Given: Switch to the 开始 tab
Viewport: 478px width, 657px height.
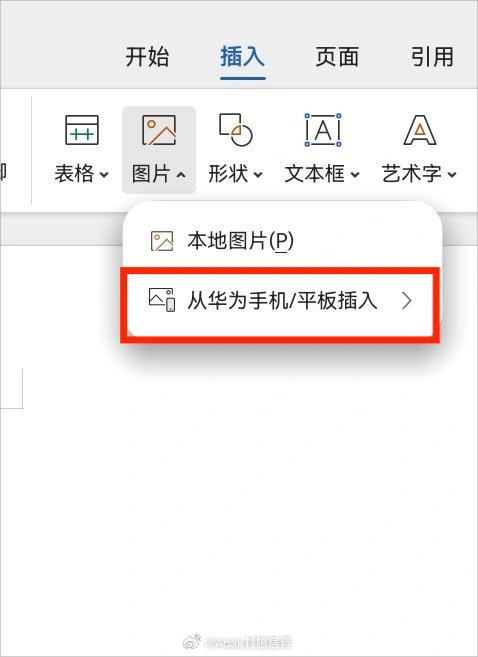Looking at the screenshot, I should [x=147, y=57].
